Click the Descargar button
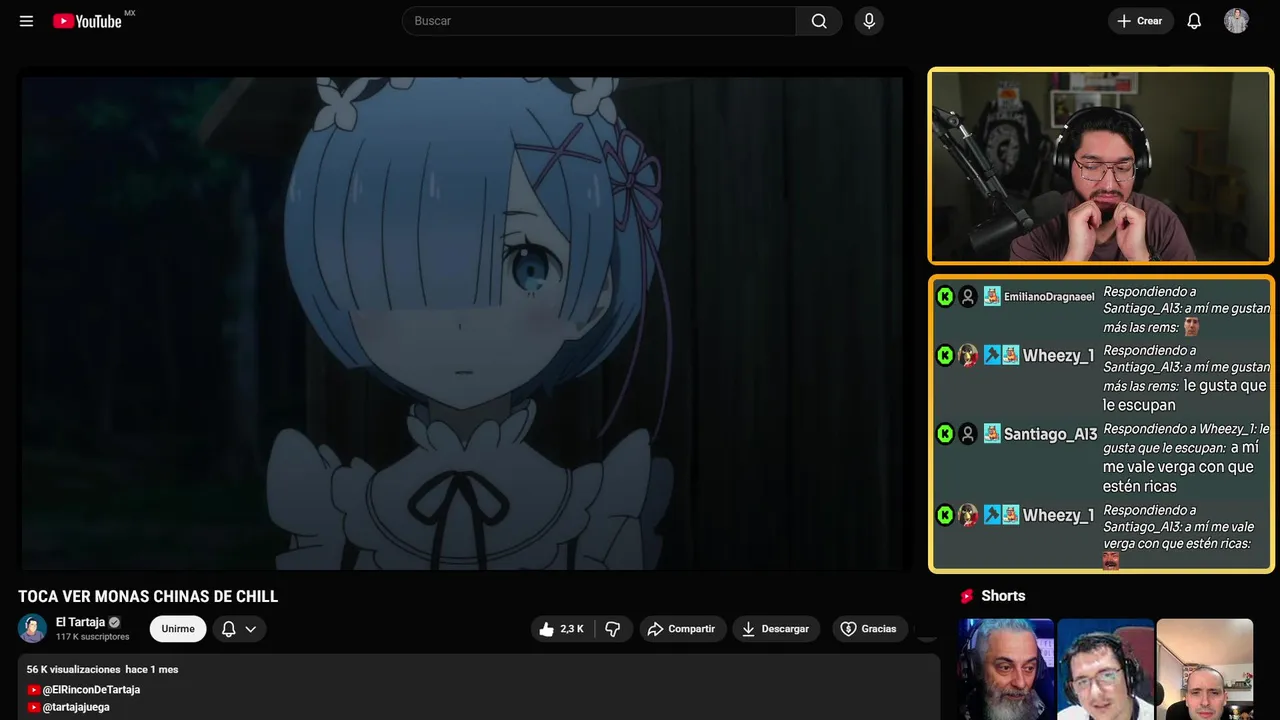Screen dimensions: 1280x720 pyautogui.click(x=776, y=629)
